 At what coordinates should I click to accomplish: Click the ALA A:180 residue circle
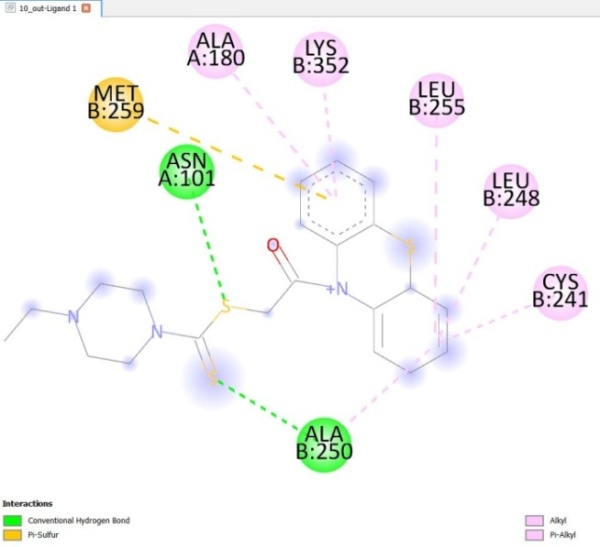219,50
